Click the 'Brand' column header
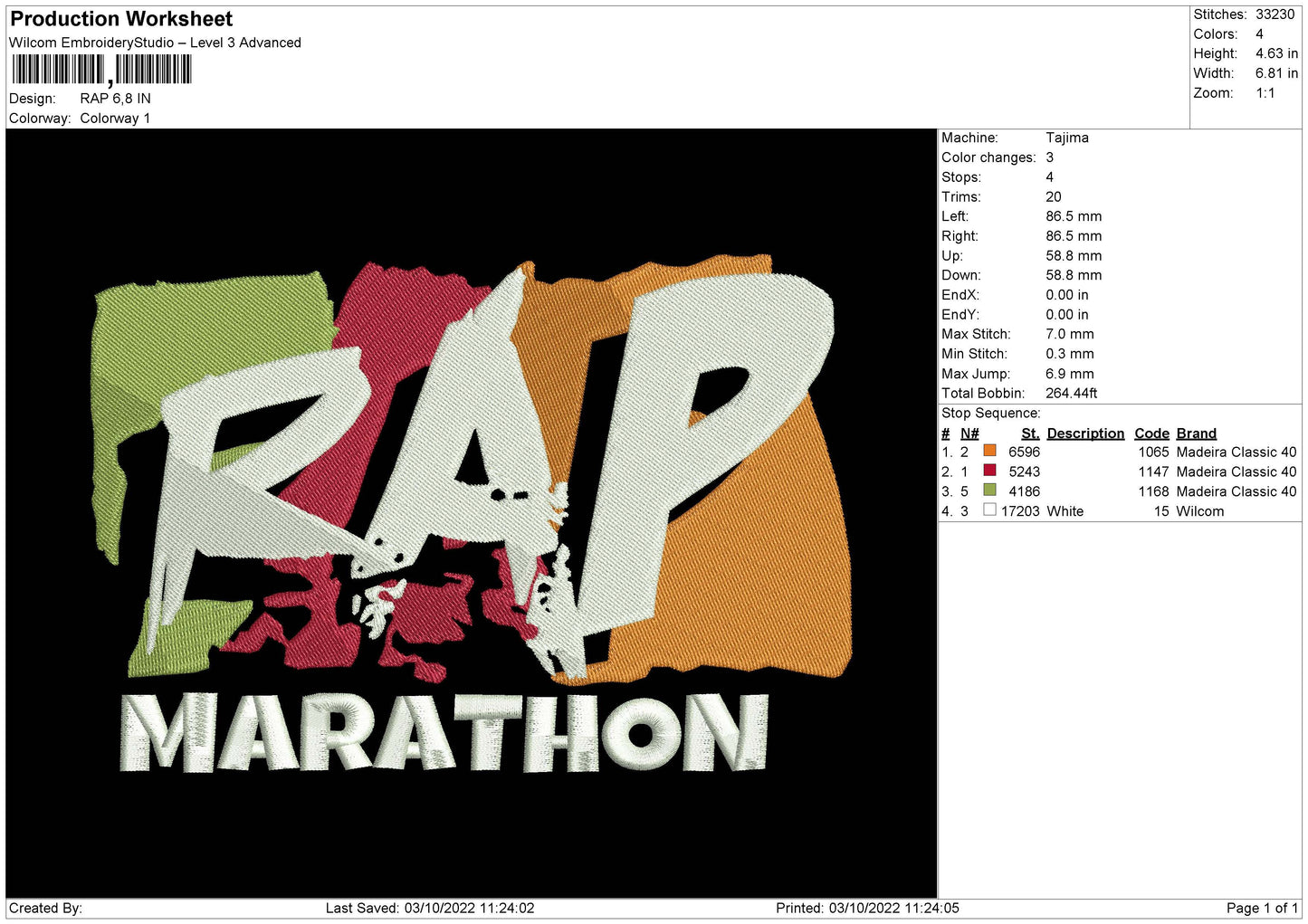1308x924 pixels. tap(1197, 433)
